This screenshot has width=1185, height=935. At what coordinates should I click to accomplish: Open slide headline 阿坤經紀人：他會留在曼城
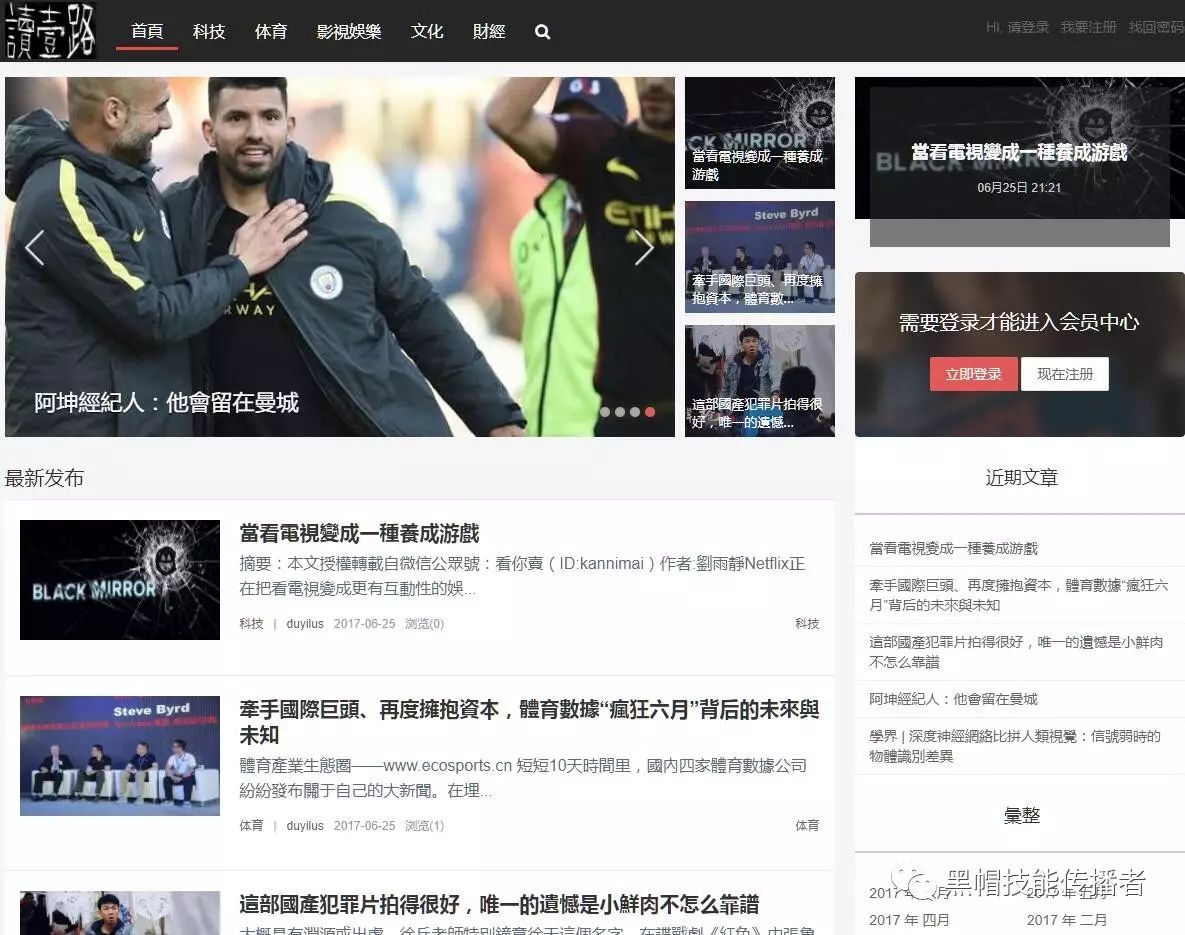point(166,402)
